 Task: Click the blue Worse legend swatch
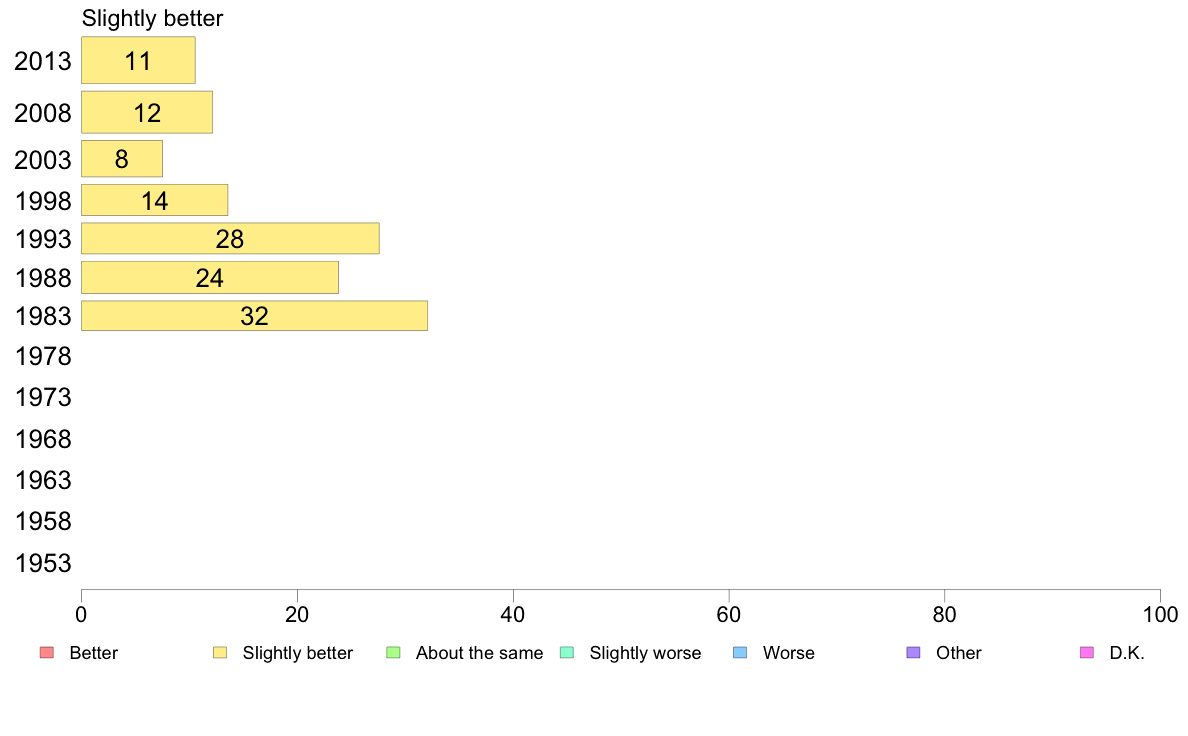pyautogui.click(x=740, y=653)
